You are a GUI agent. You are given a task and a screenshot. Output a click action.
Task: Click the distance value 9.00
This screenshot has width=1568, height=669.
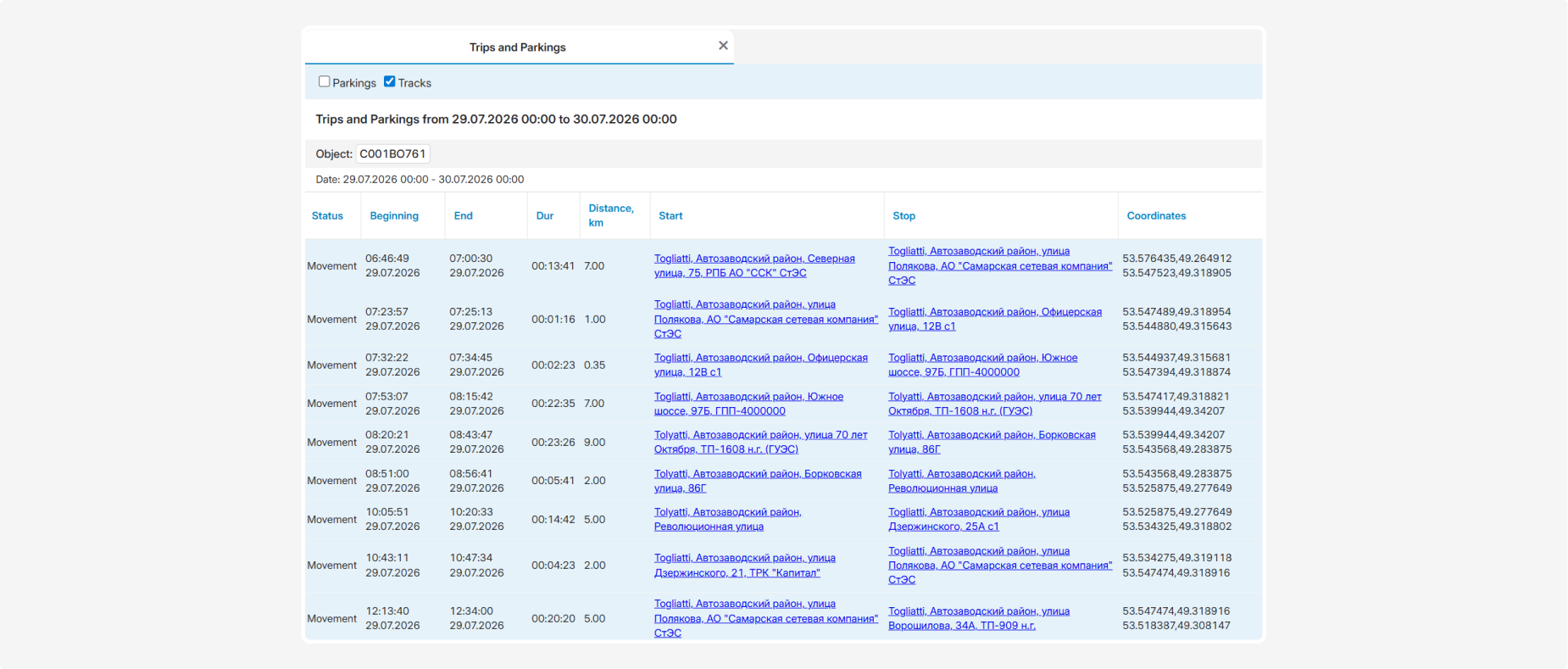point(594,443)
